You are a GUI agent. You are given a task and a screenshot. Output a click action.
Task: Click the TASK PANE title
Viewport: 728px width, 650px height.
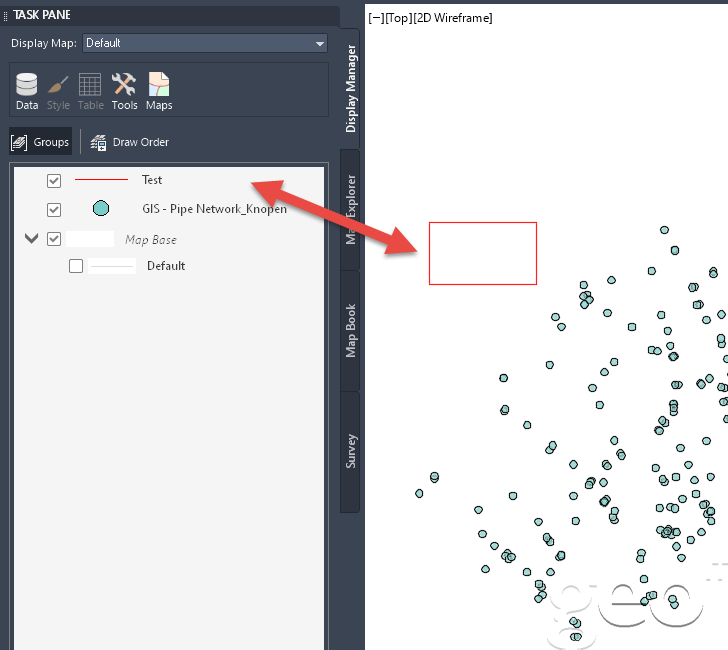click(x=42, y=15)
